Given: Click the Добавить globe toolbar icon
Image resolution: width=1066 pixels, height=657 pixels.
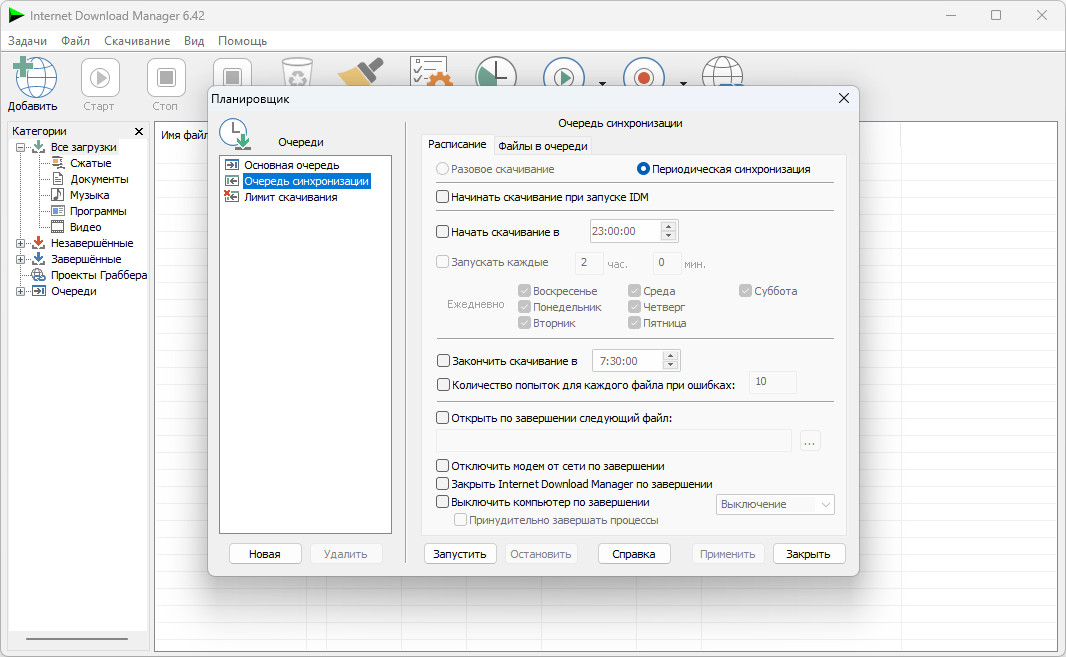Looking at the screenshot, I should pos(34,78).
